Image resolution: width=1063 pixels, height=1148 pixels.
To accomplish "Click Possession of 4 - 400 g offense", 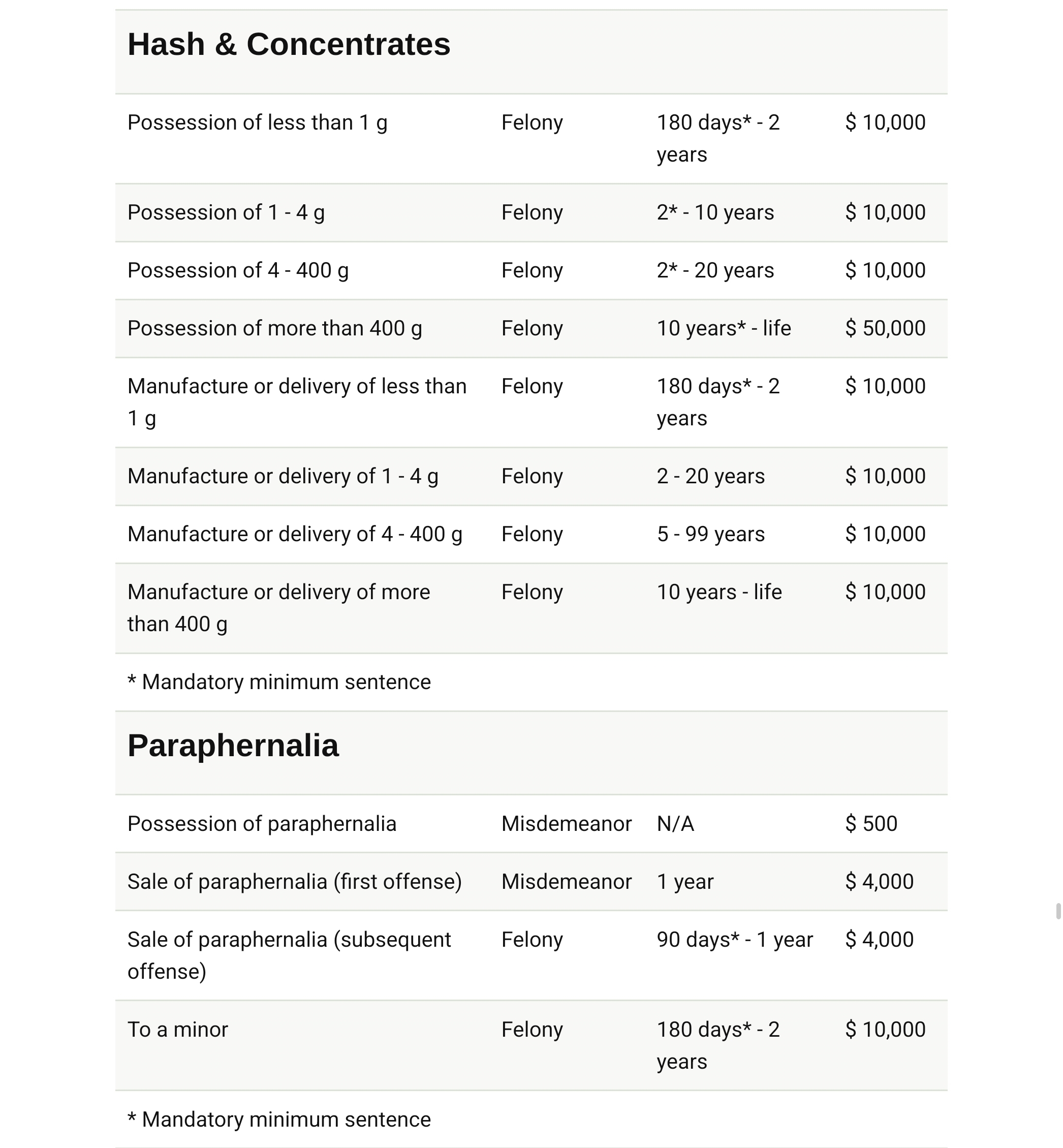I will [x=238, y=271].
